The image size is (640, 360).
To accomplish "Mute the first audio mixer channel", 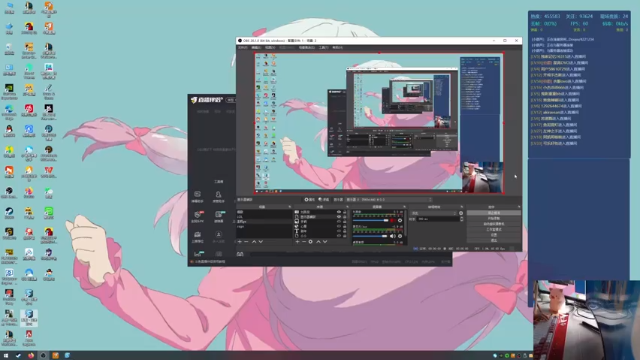I will coord(393,220).
